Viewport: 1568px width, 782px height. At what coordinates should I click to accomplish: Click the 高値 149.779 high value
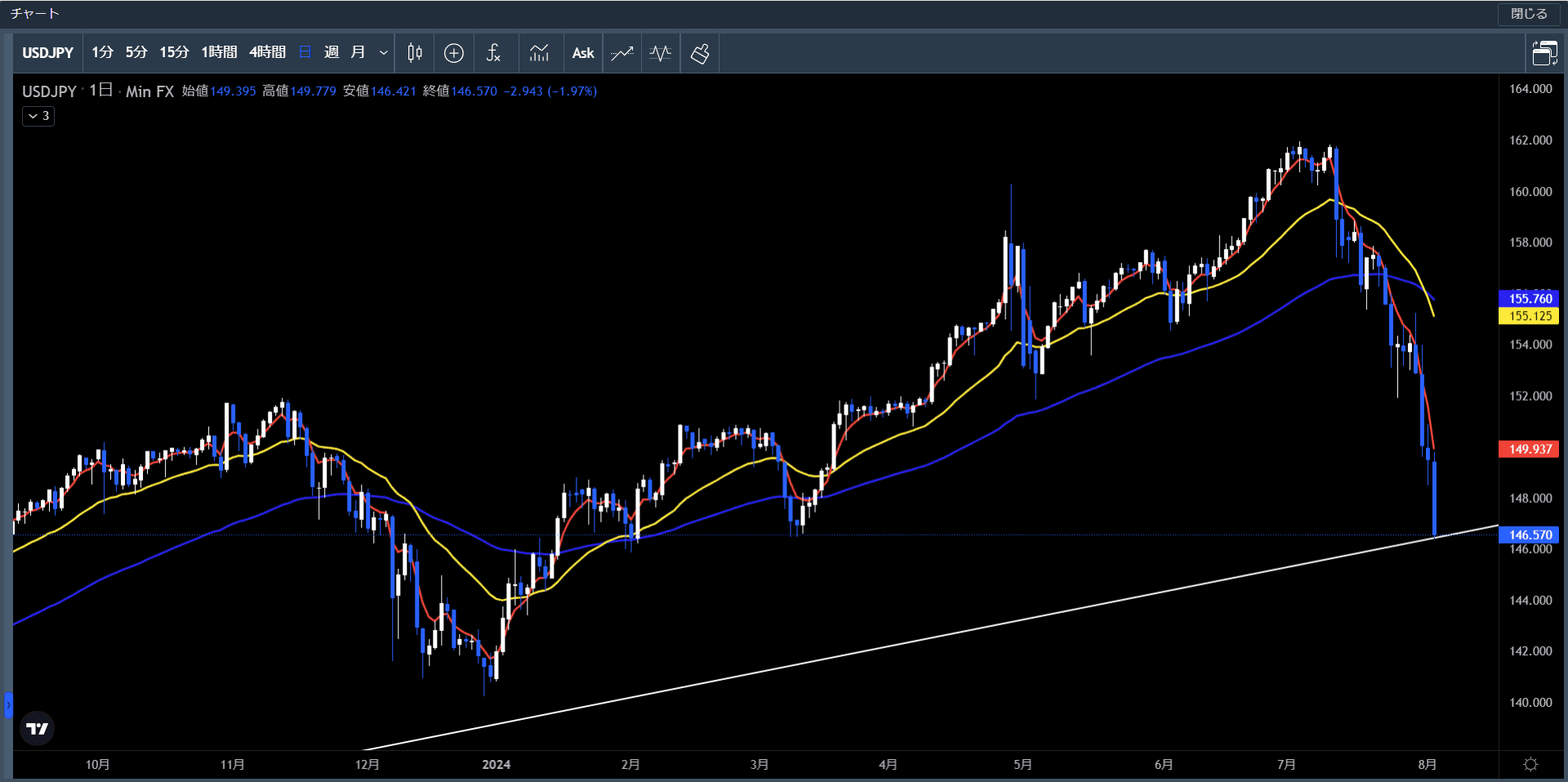click(299, 91)
